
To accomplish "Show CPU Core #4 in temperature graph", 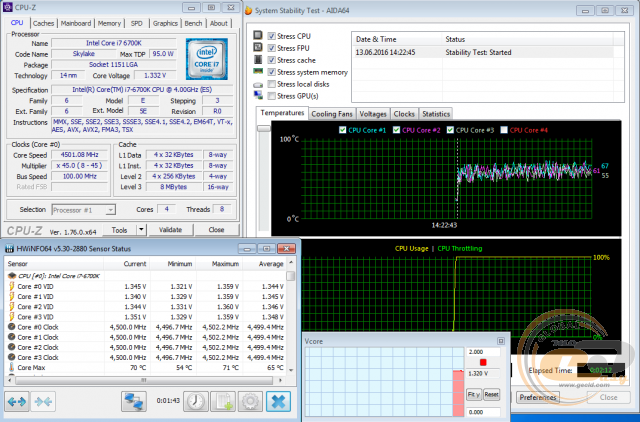I will tap(504, 130).
